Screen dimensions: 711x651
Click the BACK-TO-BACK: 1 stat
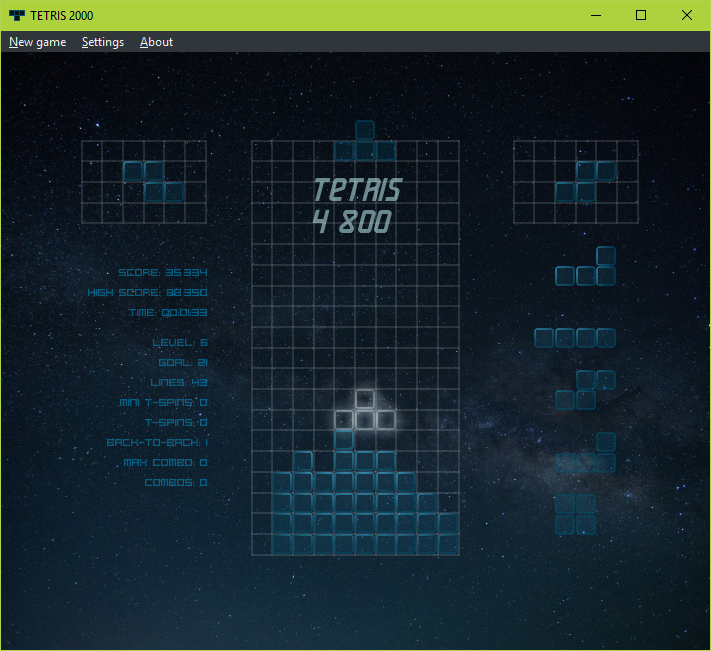(157, 442)
